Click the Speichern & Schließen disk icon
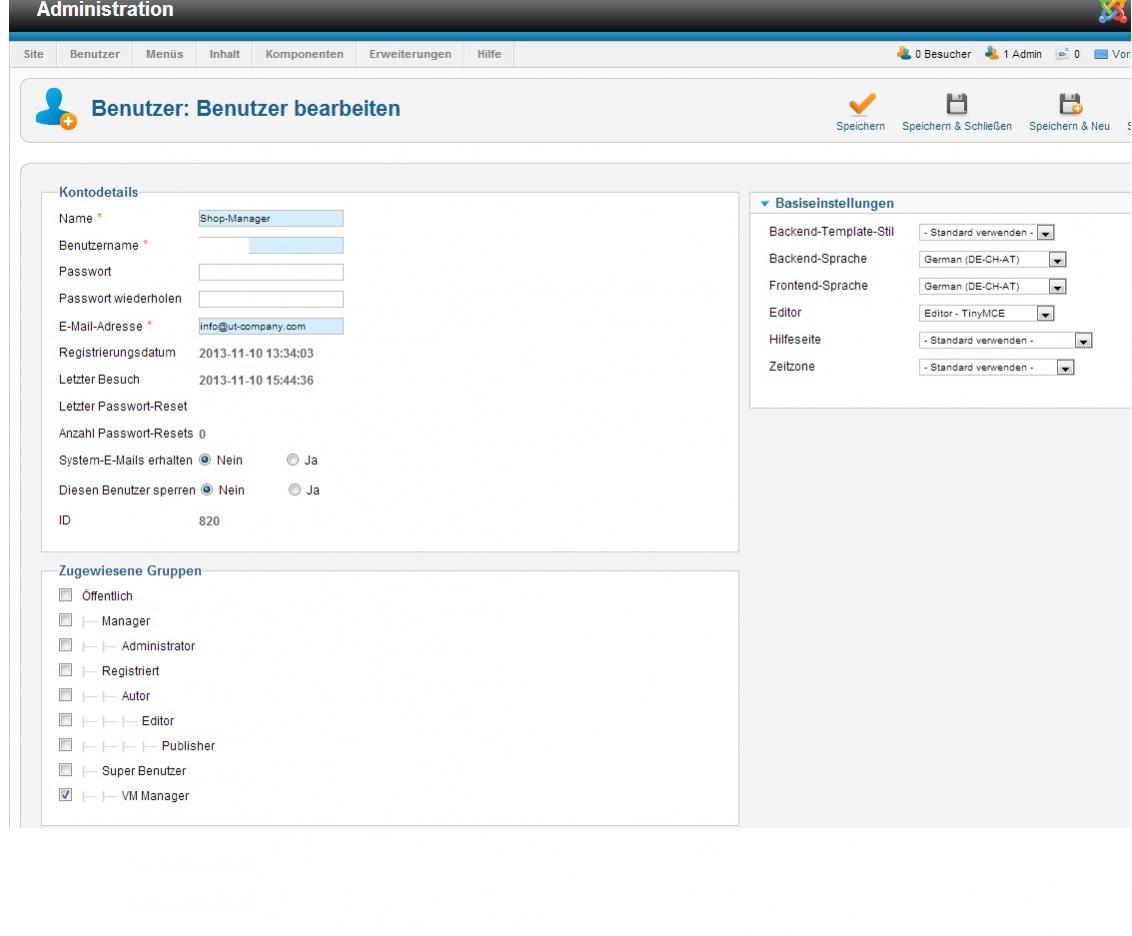The width and height of the screenshot is (1132, 936). tap(956, 104)
